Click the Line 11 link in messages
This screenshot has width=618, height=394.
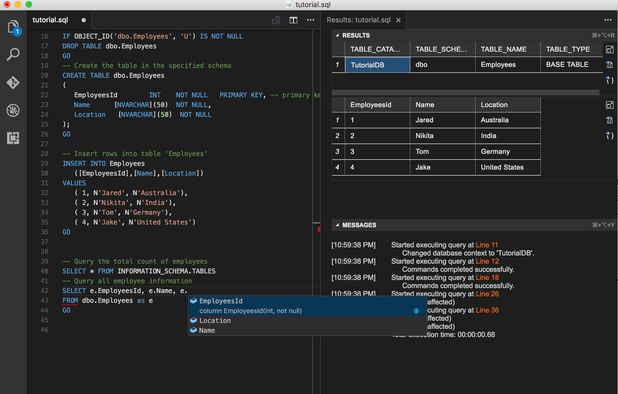coord(487,245)
